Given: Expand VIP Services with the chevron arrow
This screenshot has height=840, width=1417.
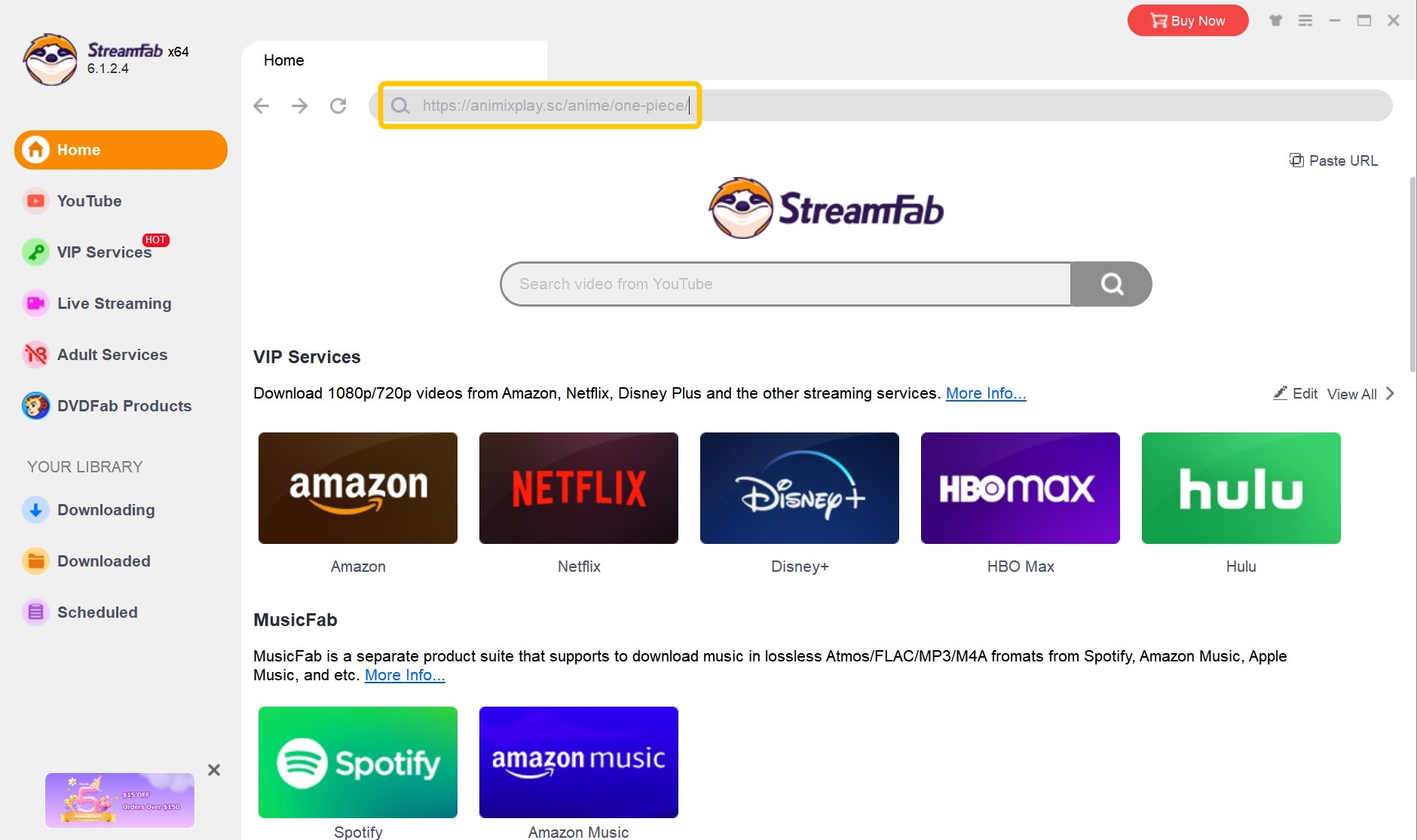Looking at the screenshot, I should pyautogui.click(x=1391, y=393).
